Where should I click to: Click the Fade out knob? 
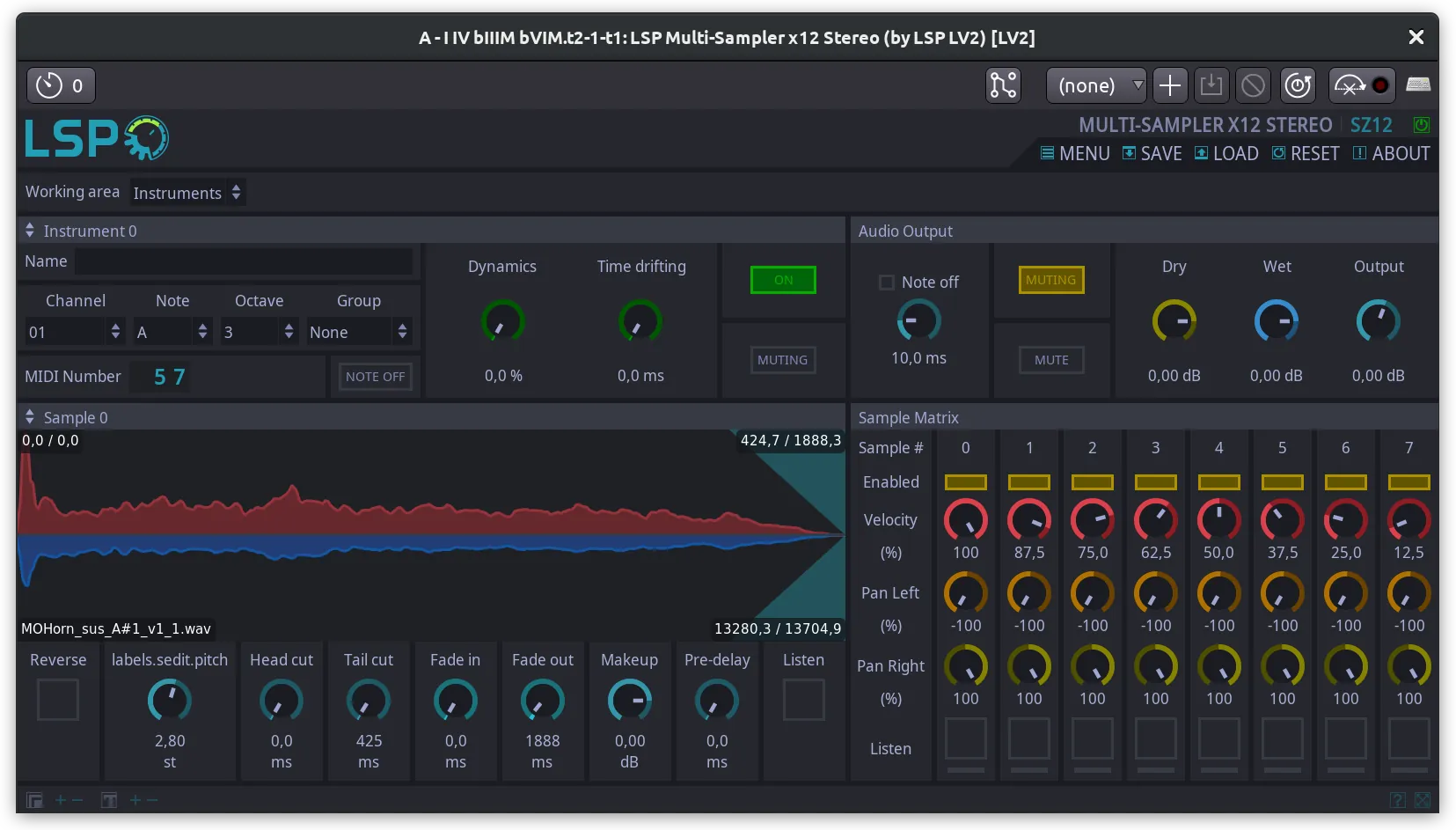(543, 701)
